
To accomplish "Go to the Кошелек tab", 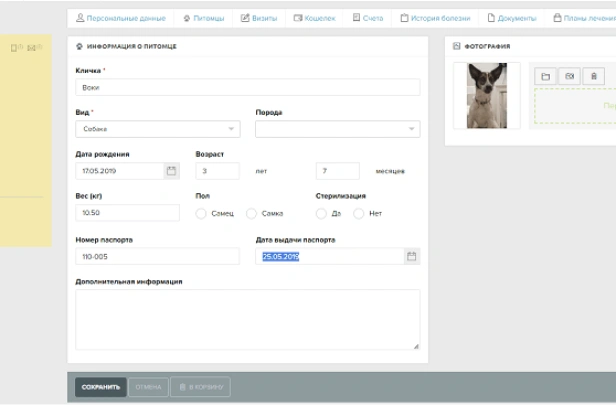I will click(x=315, y=18).
